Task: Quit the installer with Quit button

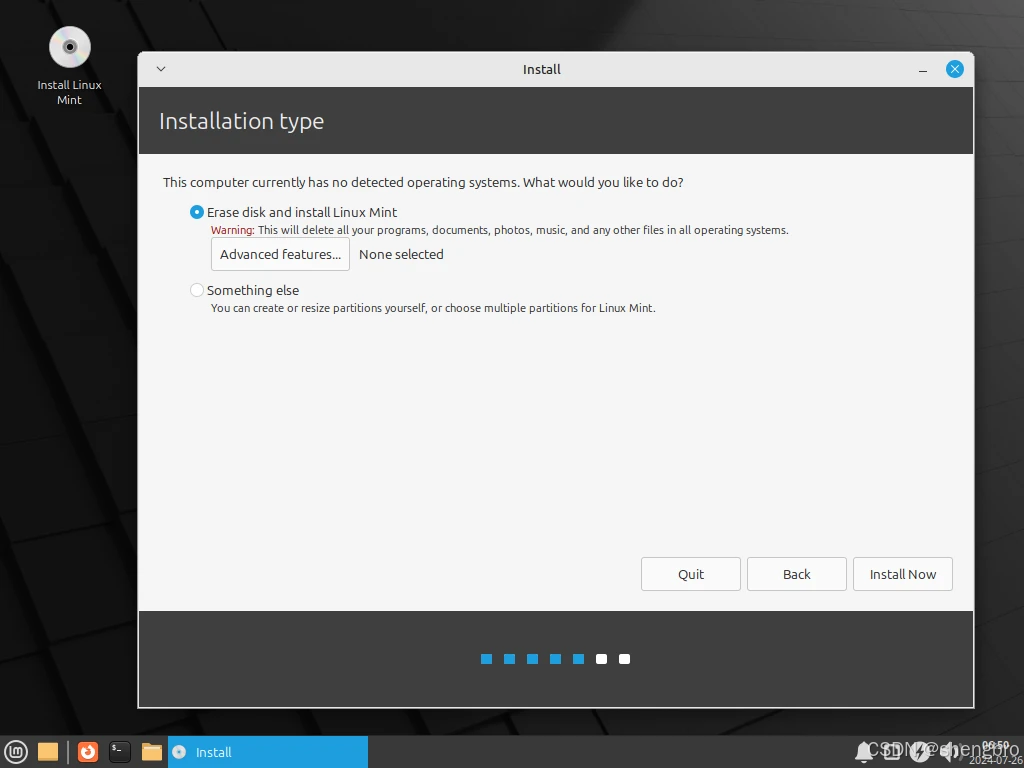Action: point(690,574)
